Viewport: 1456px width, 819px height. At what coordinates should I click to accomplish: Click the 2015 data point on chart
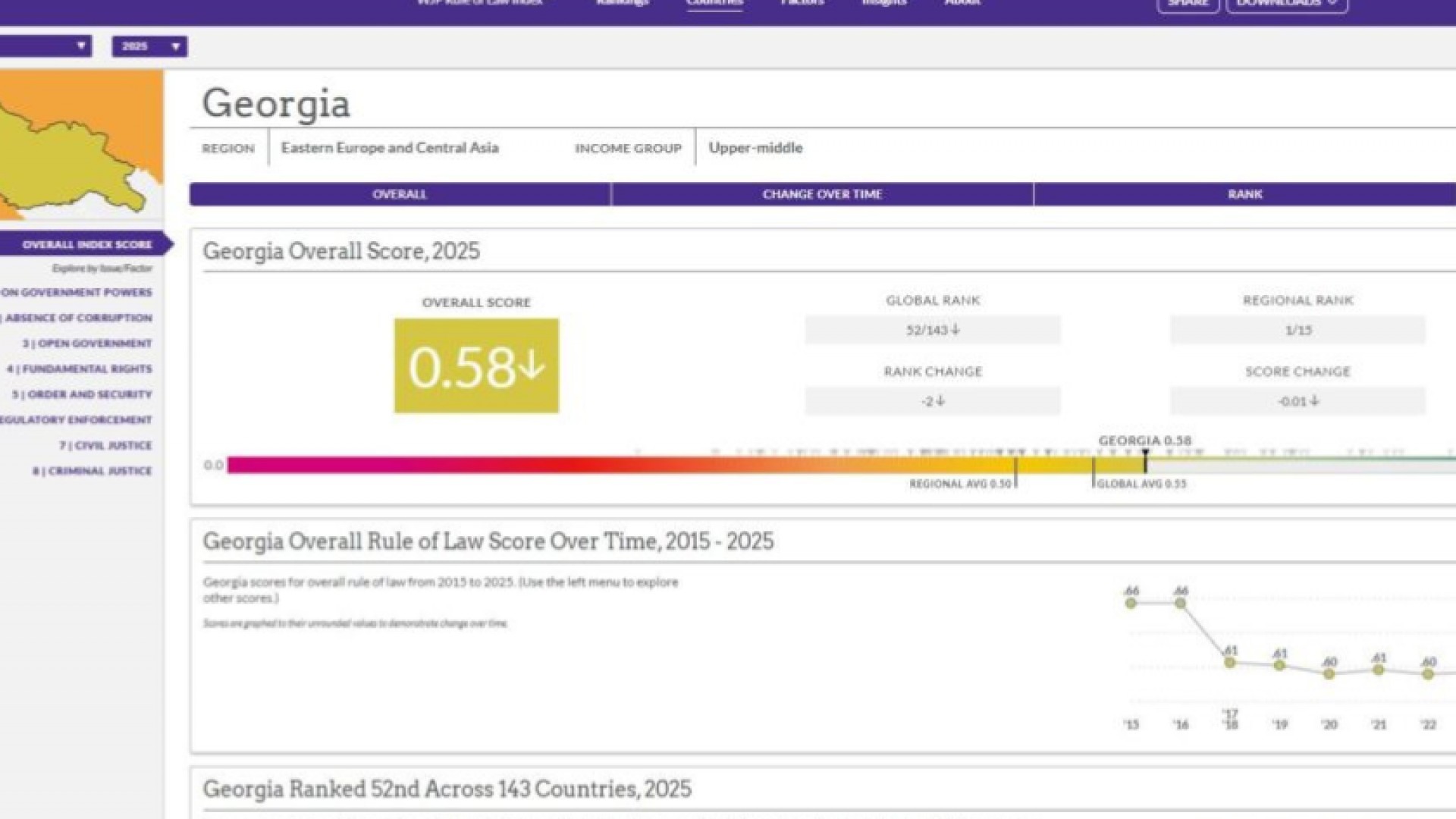click(1131, 603)
